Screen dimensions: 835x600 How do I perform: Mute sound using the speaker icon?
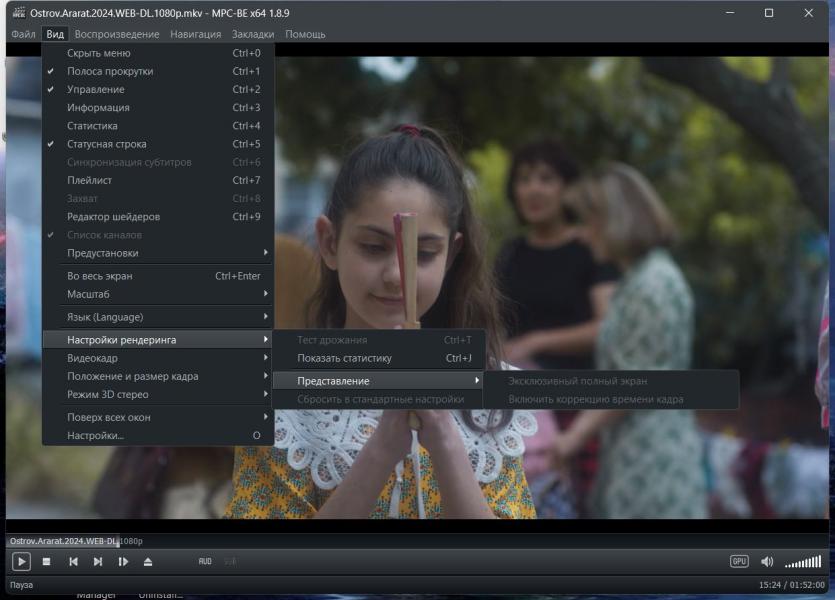[x=767, y=562]
